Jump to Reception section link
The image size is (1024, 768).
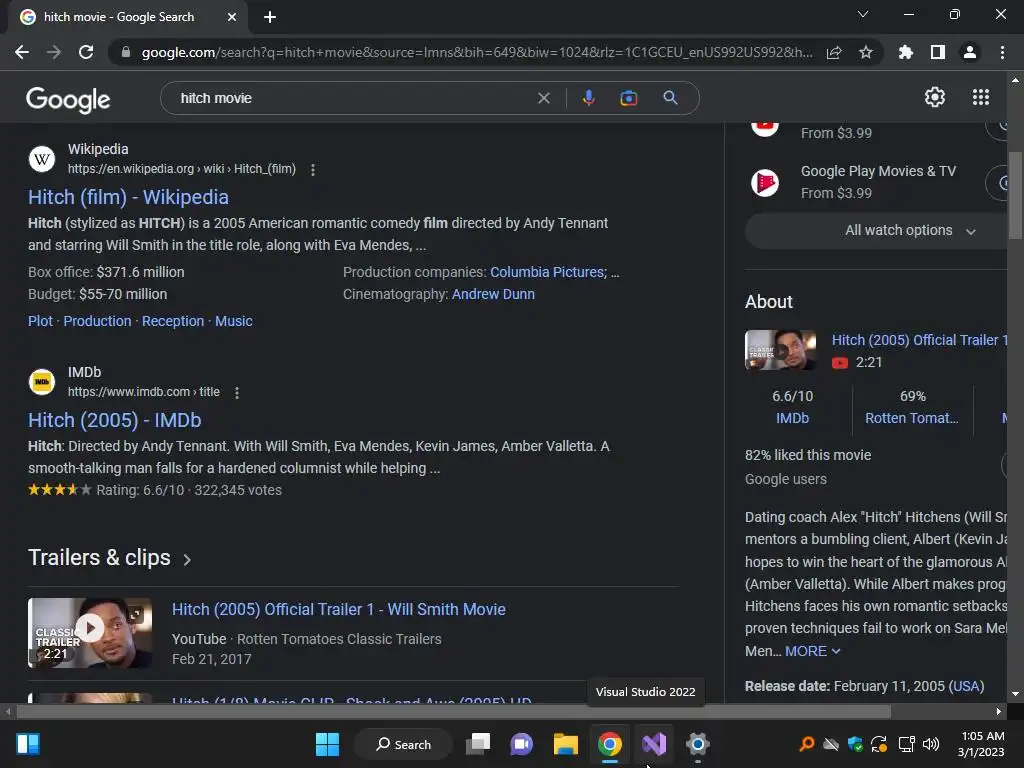pyautogui.click(x=173, y=321)
